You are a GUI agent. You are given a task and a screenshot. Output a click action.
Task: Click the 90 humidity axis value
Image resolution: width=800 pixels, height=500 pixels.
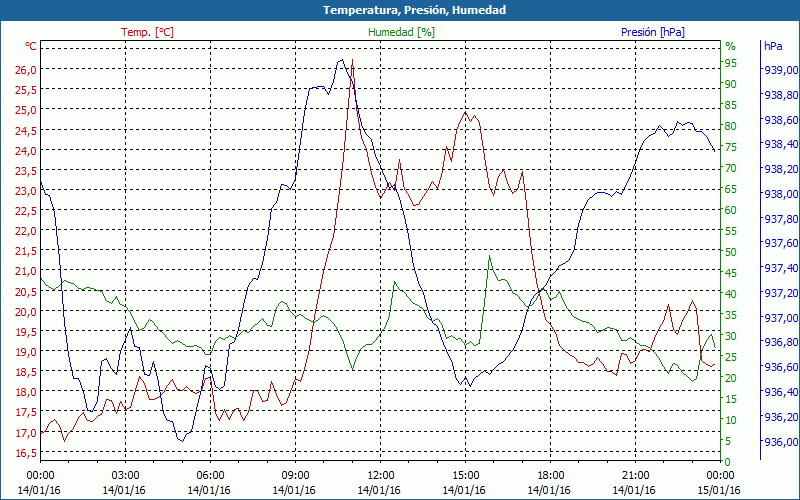(x=731, y=84)
